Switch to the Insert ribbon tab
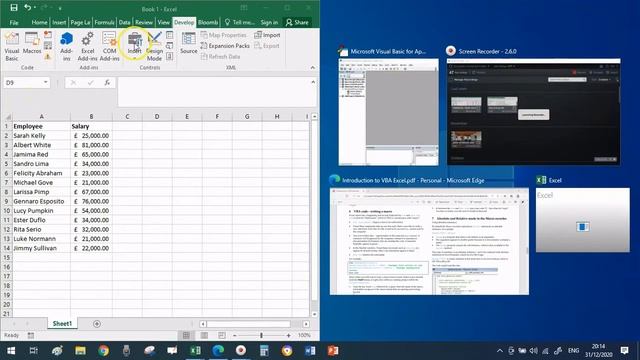This screenshot has height=360, width=640. 59,22
